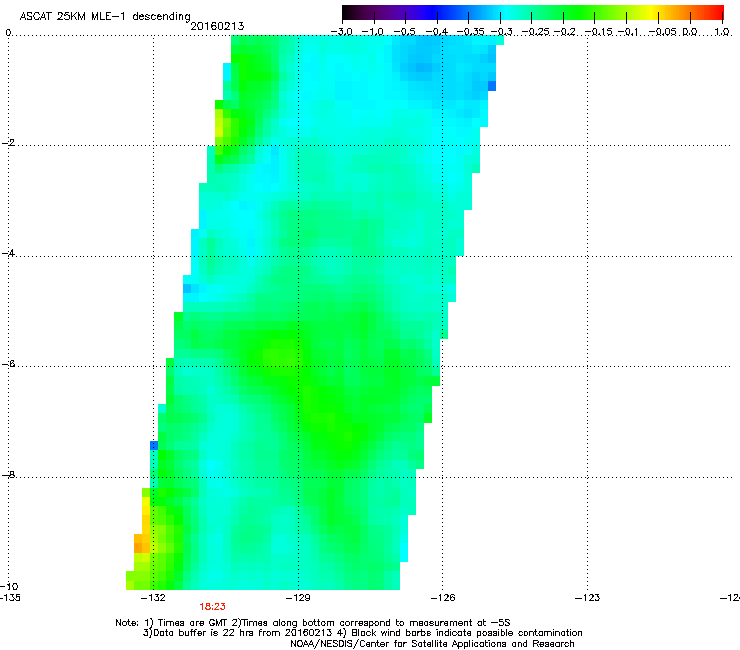The image size is (740, 650).
Task: Click the date label 20160213 near the title
Action: [217, 26]
